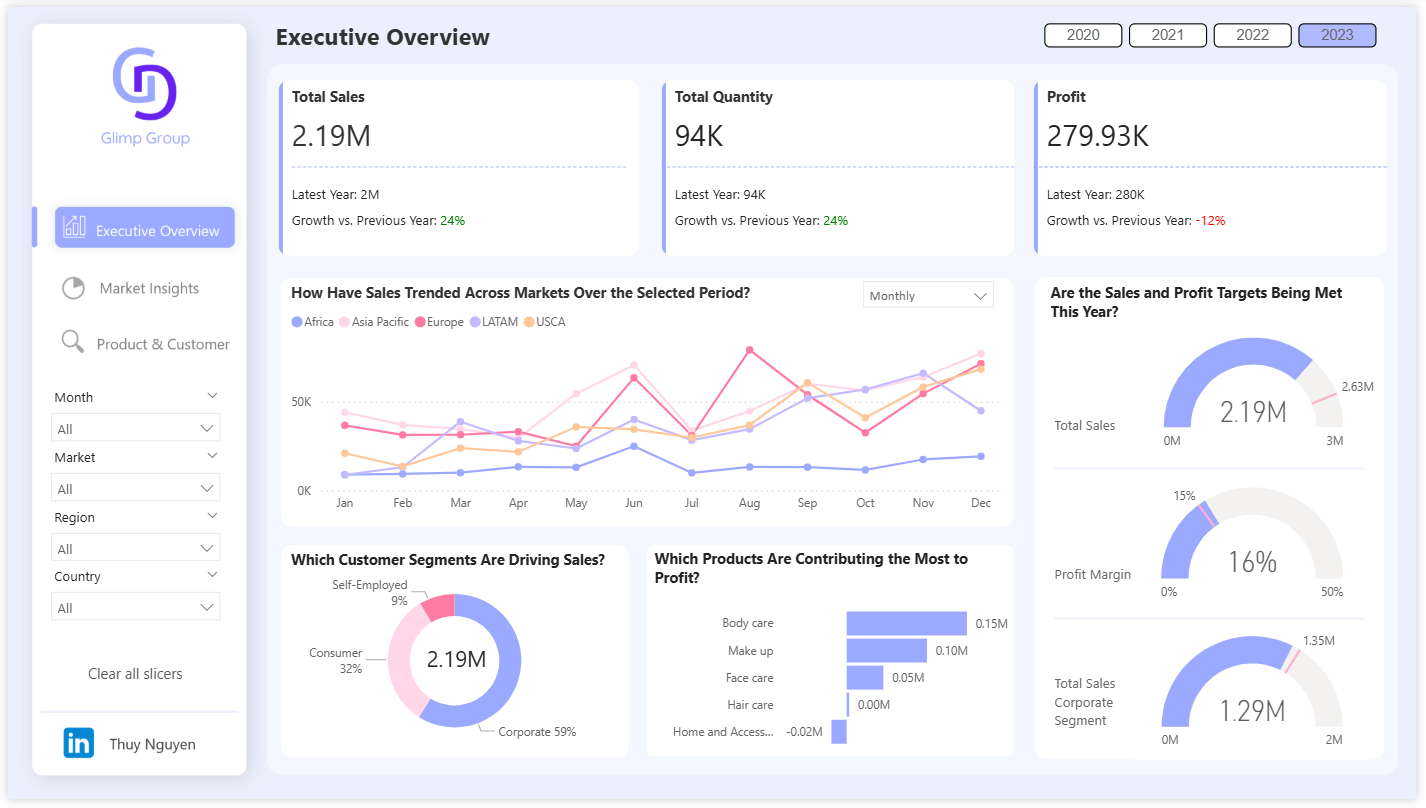The height and width of the screenshot is (808, 1426).
Task: Click the donut center 2.19M total
Action: [456, 659]
